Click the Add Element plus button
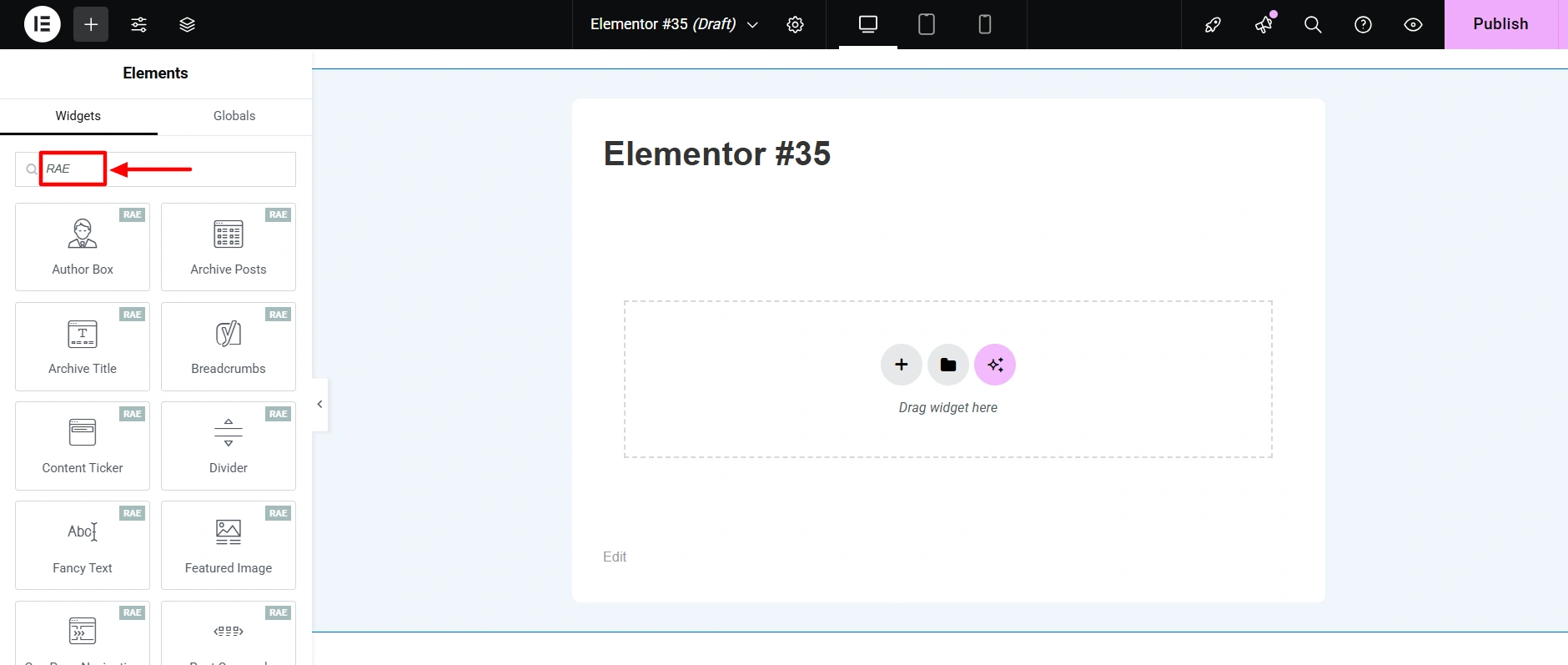1568x665 pixels. [x=91, y=24]
